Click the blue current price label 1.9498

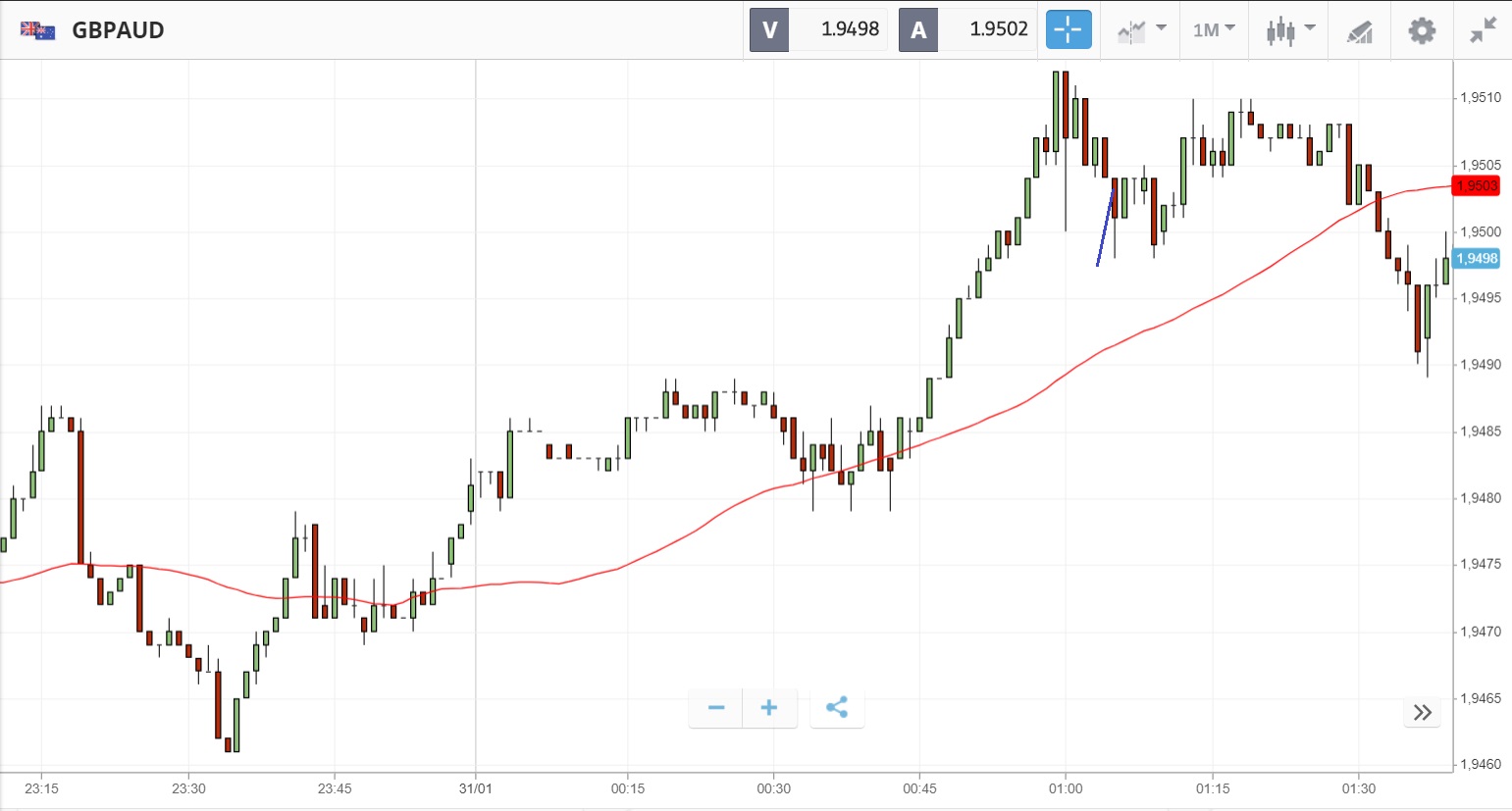coord(1477,259)
